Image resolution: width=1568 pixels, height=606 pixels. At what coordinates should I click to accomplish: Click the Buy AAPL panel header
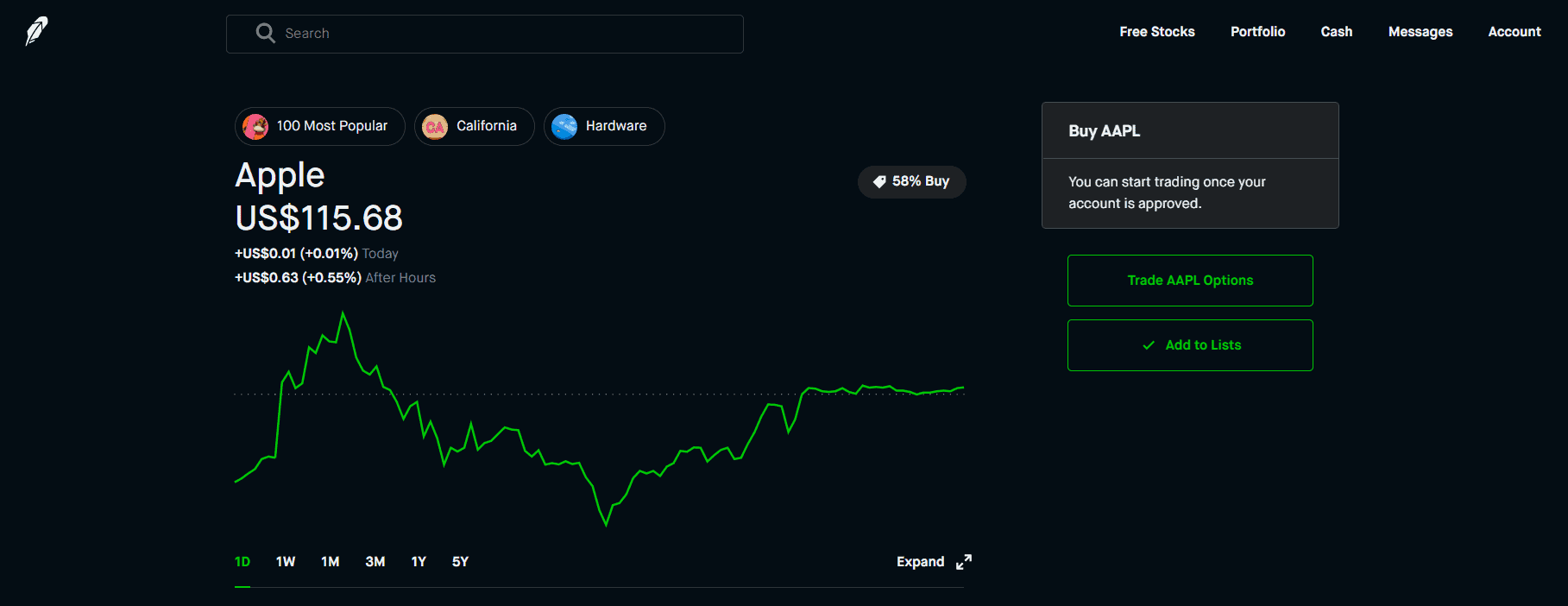(1190, 131)
